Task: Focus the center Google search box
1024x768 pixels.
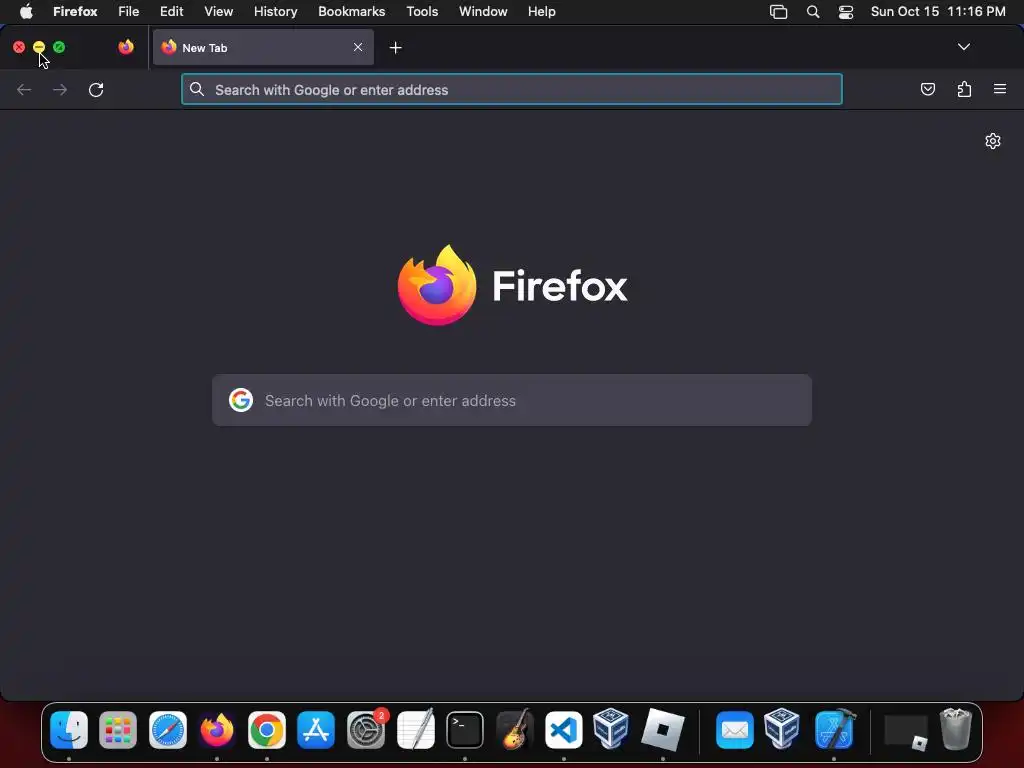Action: [x=512, y=400]
